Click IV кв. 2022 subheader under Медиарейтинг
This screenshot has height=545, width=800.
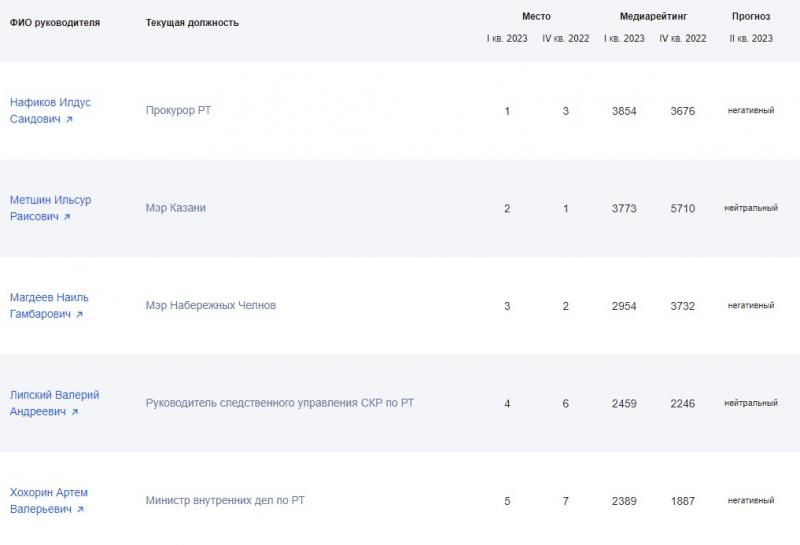tap(683, 38)
